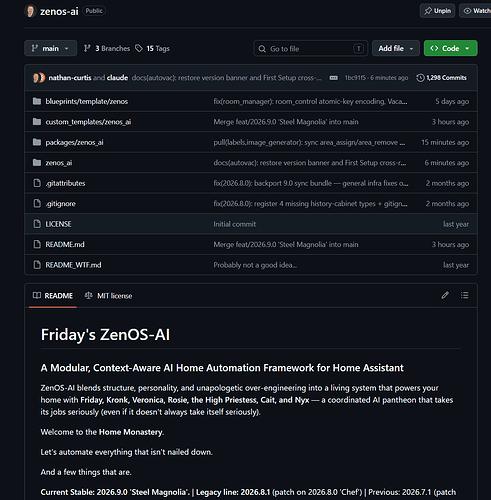Click the tag icon beside 15 Tags

coord(139,48)
